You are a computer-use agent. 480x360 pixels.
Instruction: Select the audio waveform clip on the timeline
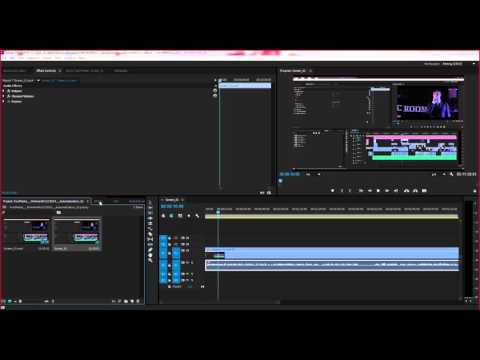tap(332, 265)
